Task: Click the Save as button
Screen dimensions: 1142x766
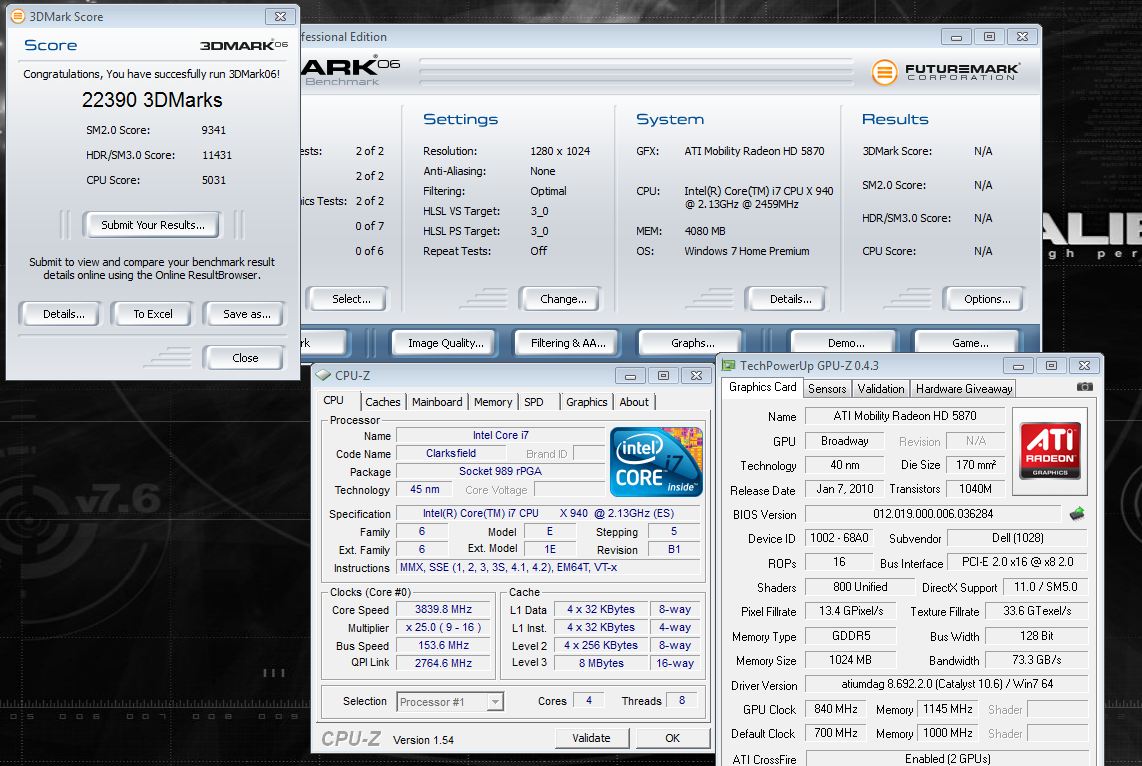Action: coord(246,314)
